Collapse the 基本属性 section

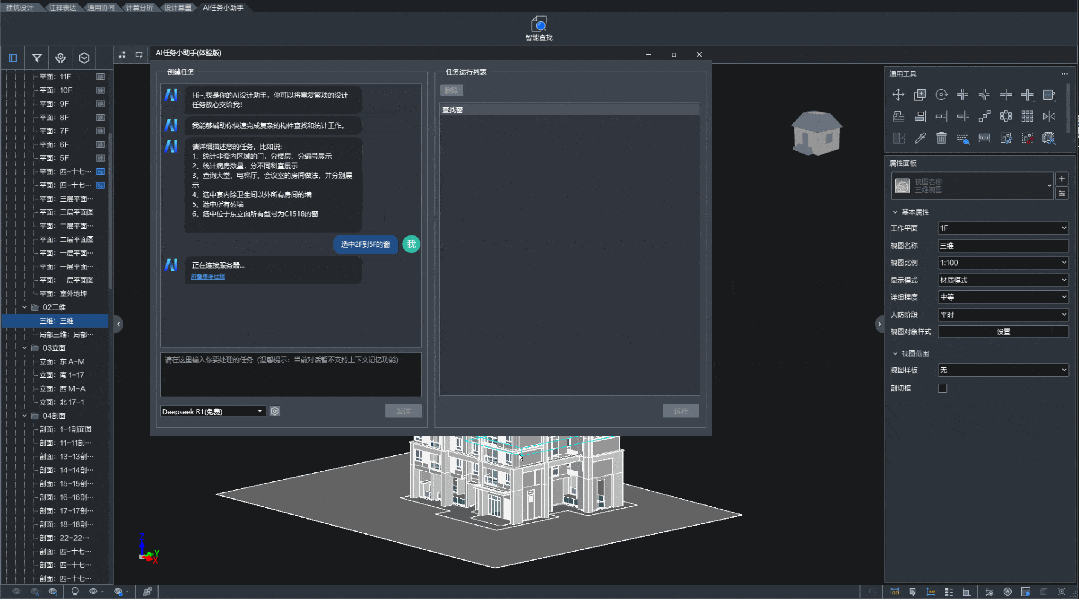895,212
